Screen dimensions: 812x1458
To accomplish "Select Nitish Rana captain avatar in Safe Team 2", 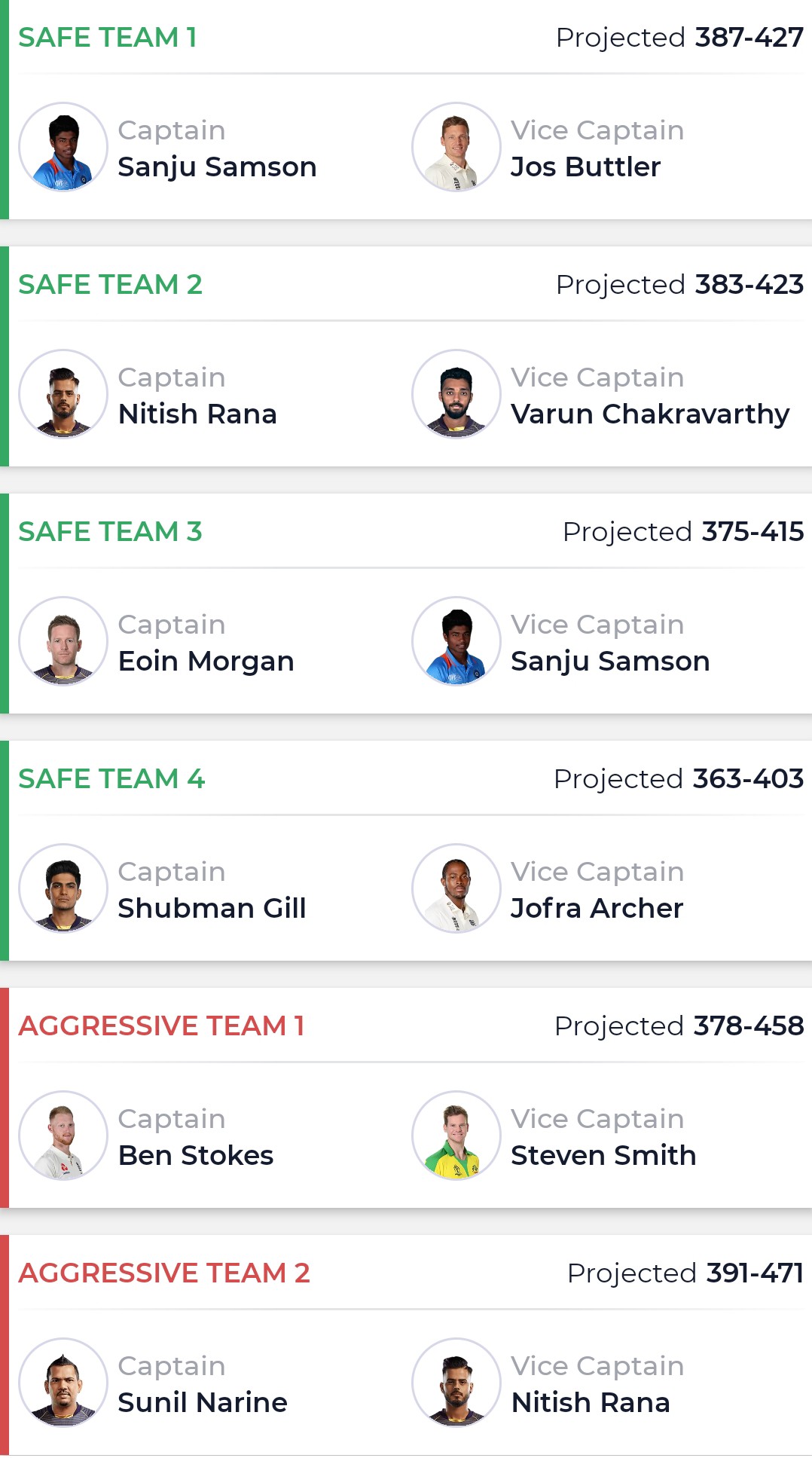I will tap(63, 394).
